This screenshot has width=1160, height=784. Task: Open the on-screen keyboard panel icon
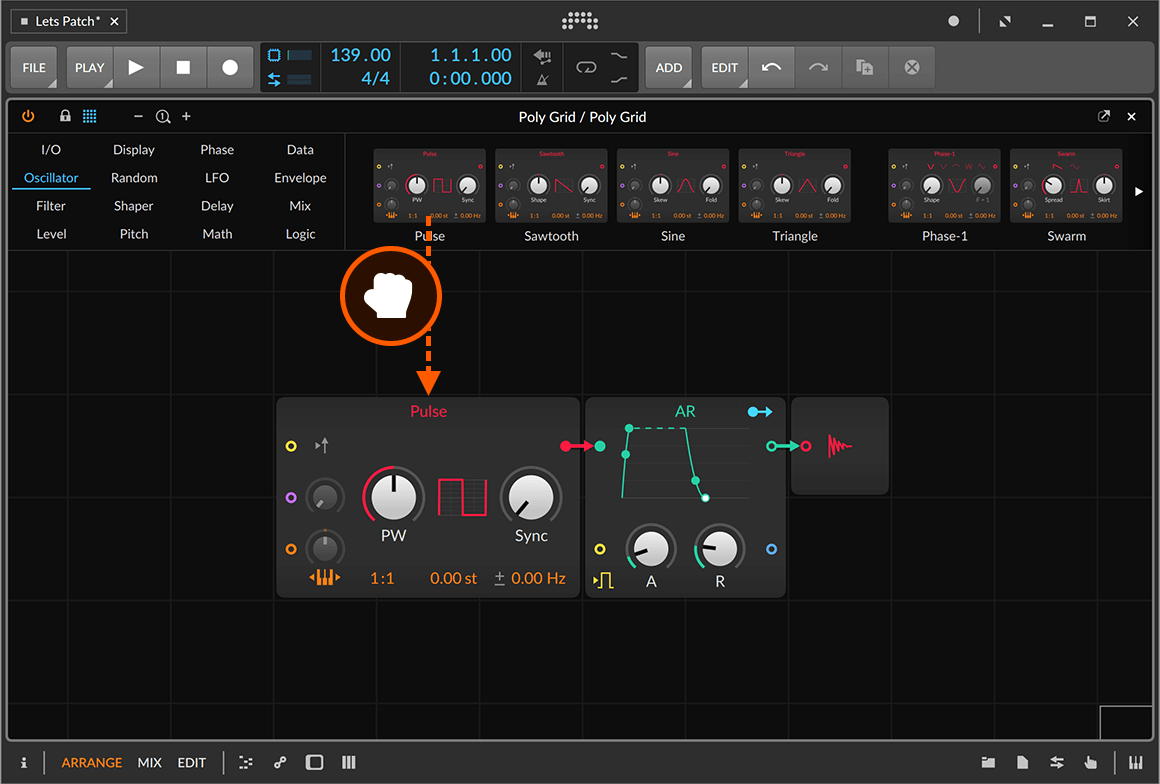coord(1135,762)
